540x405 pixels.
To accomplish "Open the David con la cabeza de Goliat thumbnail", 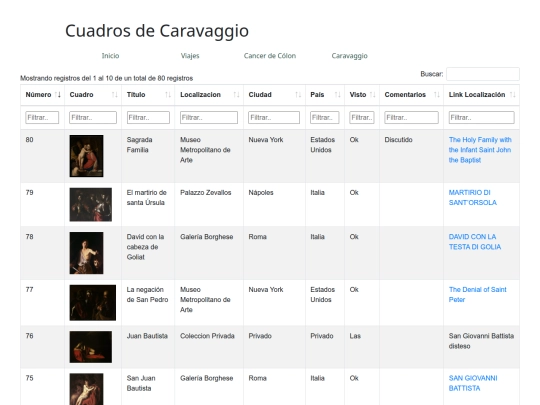I will [x=86, y=253].
